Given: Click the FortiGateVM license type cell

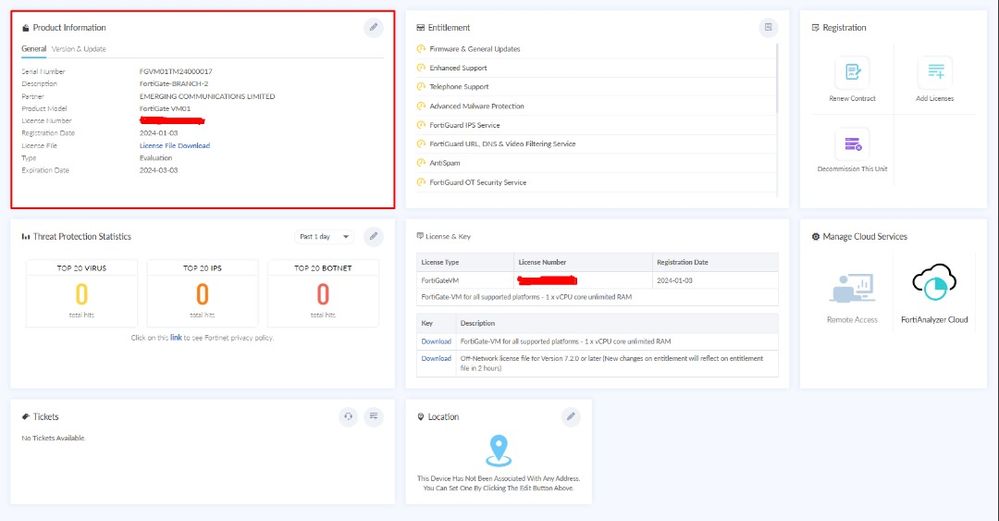Looking at the screenshot, I should click(x=465, y=280).
